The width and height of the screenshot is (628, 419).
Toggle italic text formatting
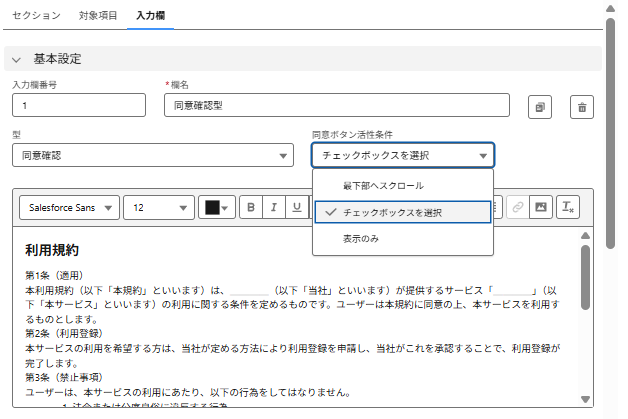click(x=274, y=207)
